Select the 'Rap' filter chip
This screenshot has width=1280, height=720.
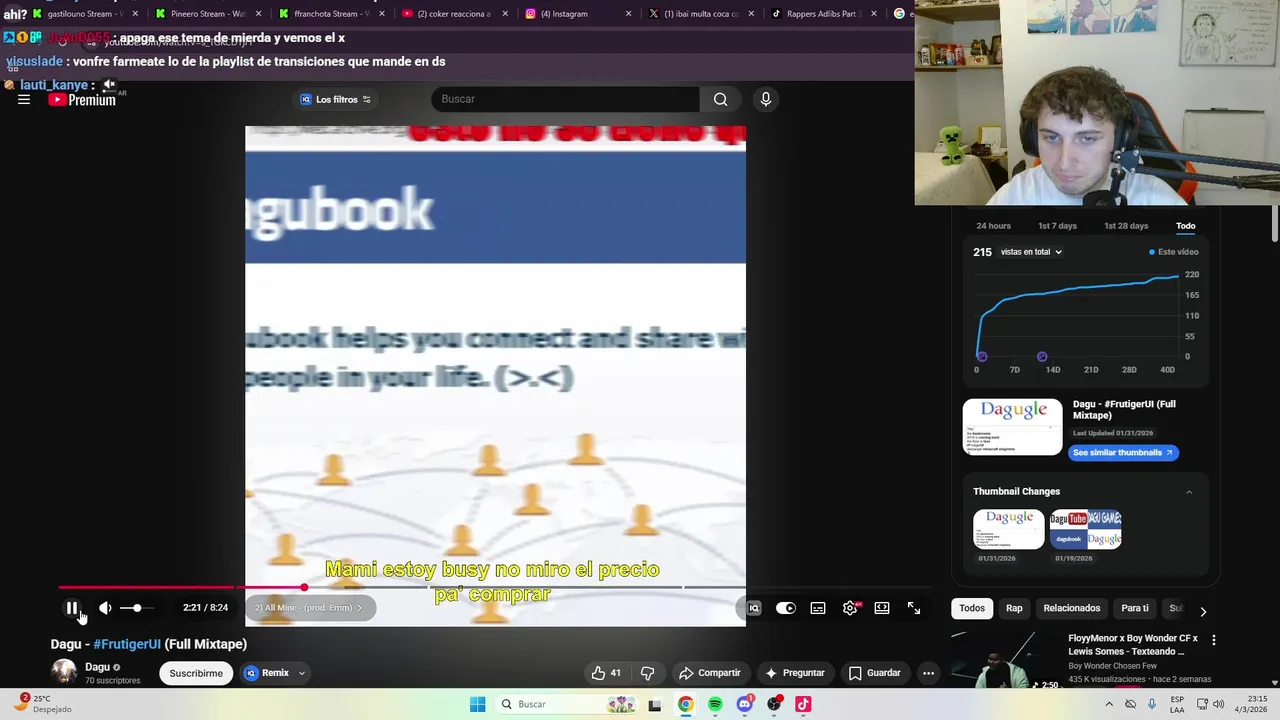pyautogui.click(x=1014, y=608)
